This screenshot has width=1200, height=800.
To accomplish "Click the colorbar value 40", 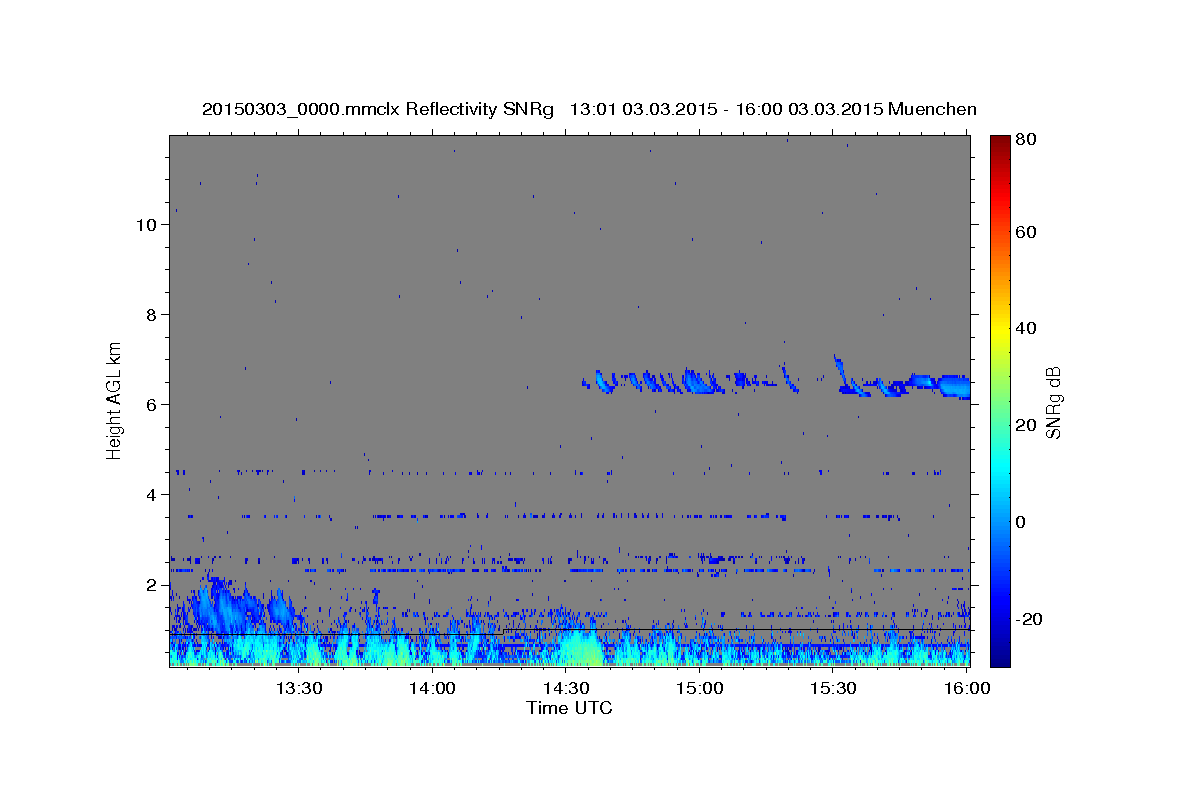I will pyautogui.click(x=1027, y=328).
